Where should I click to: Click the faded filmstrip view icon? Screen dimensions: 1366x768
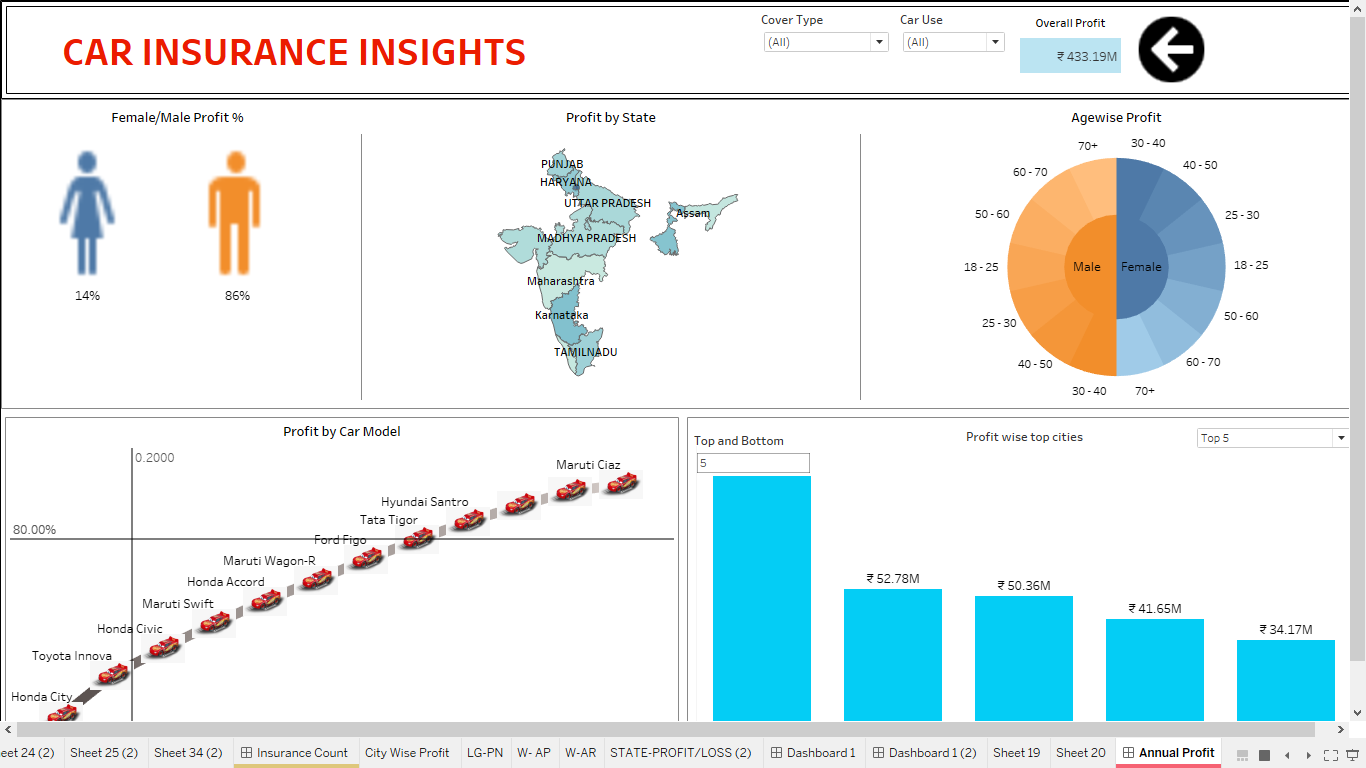(1243, 755)
